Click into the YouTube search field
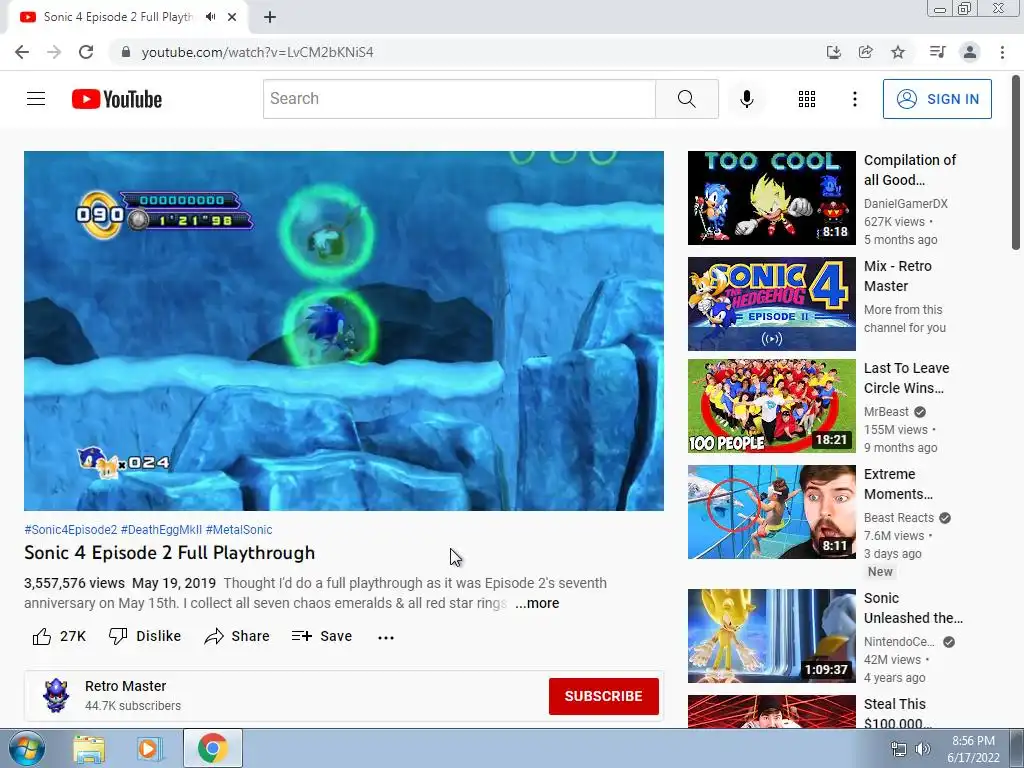This screenshot has height=768, width=1024. [x=459, y=99]
